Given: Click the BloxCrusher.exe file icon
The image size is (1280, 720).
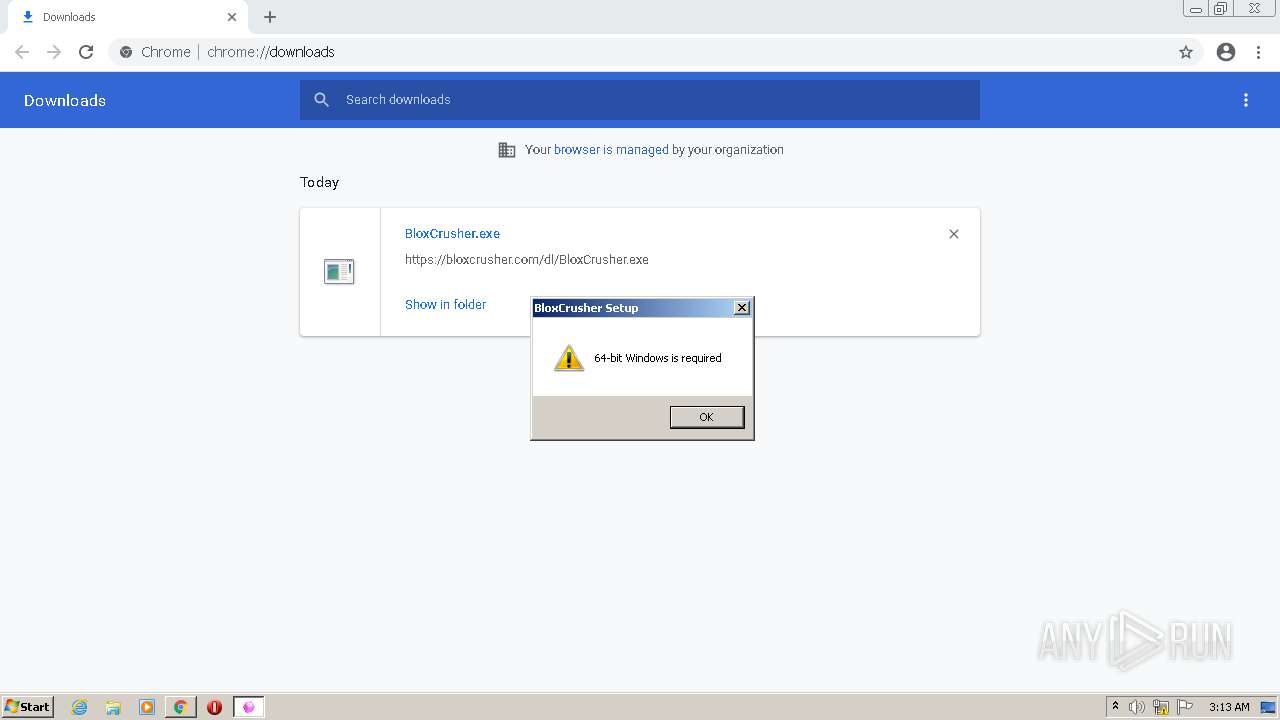Looking at the screenshot, I should pyautogui.click(x=339, y=271).
